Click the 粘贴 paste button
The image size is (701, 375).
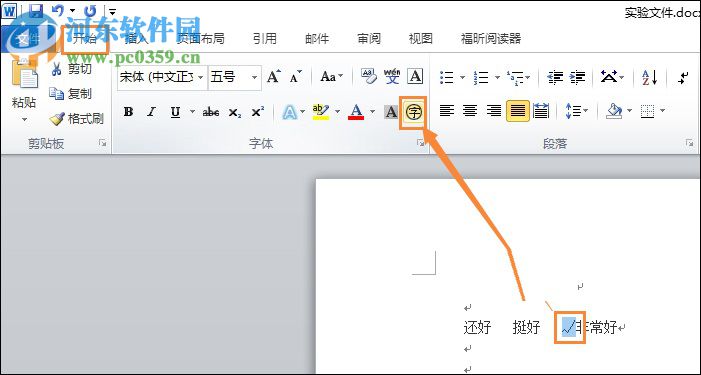click(24, 84)
